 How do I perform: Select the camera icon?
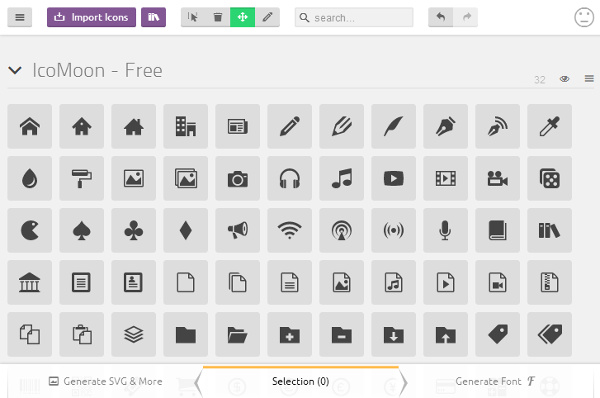pos(238,178)
